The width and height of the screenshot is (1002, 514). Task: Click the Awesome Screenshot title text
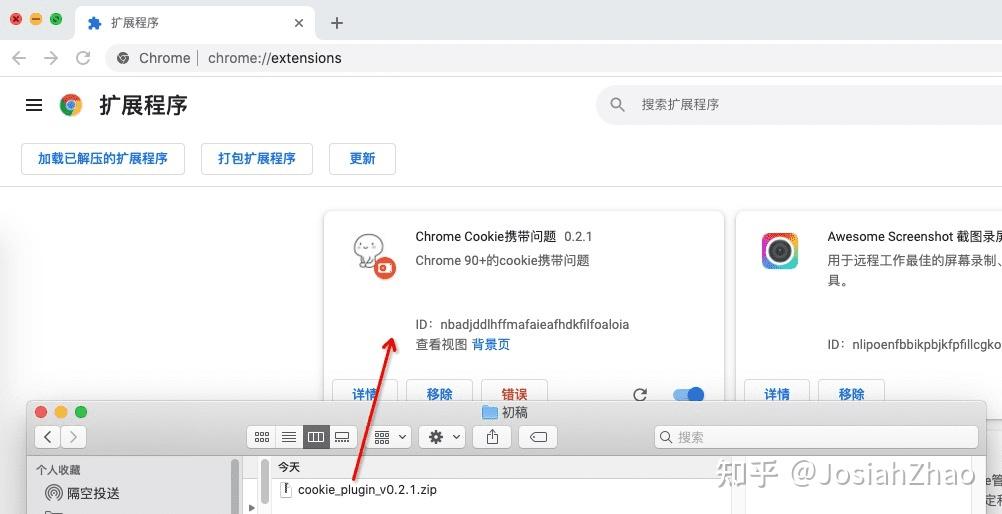point(914,237)
